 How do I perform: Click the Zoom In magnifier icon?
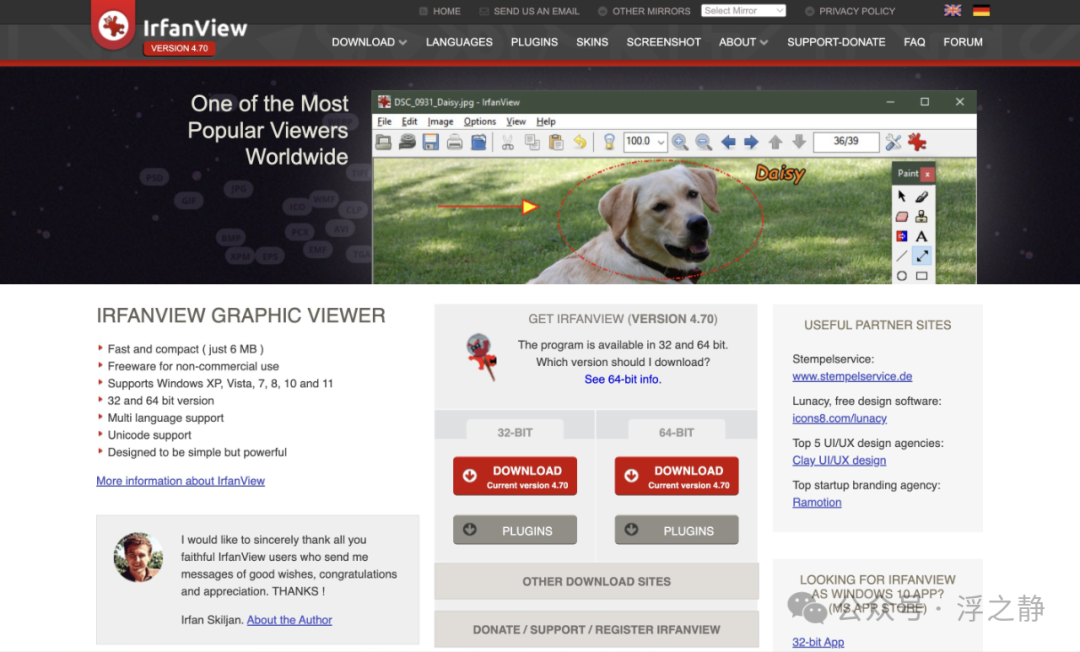click(680, 143)
